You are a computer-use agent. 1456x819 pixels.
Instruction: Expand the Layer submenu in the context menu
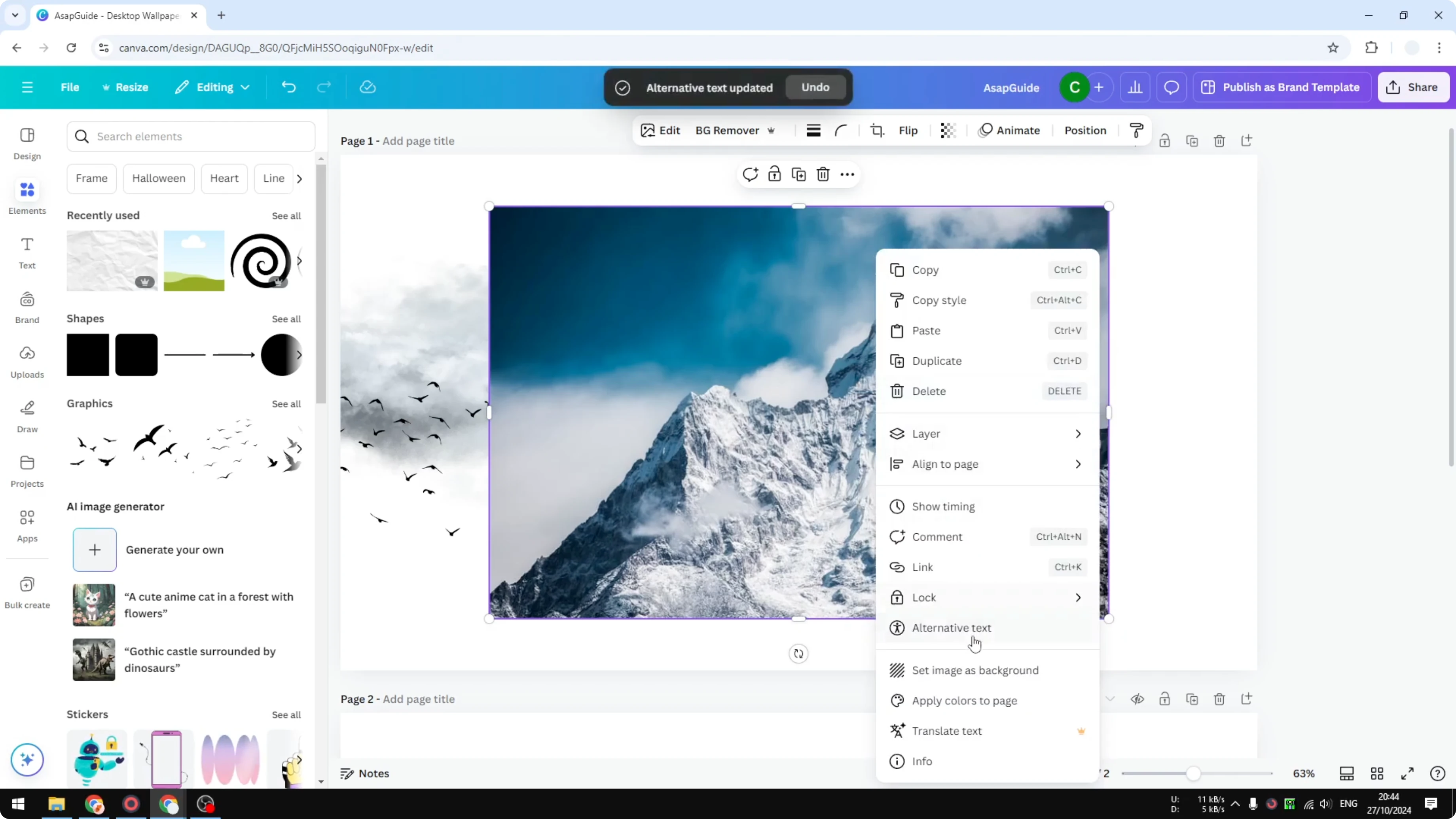[987, 433]
